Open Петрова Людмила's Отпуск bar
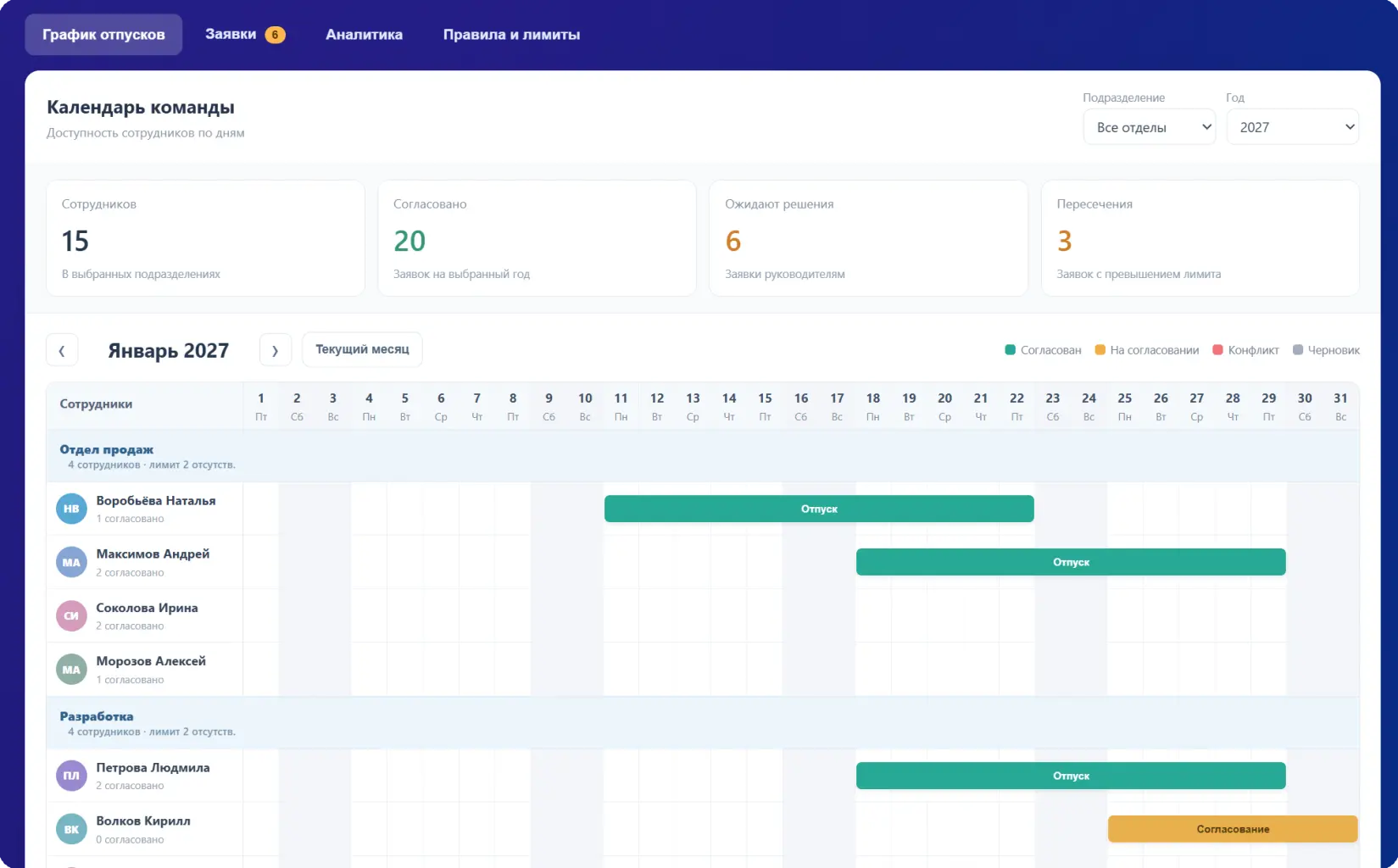The image size is (1398, 868). [x=1071, y=776]
